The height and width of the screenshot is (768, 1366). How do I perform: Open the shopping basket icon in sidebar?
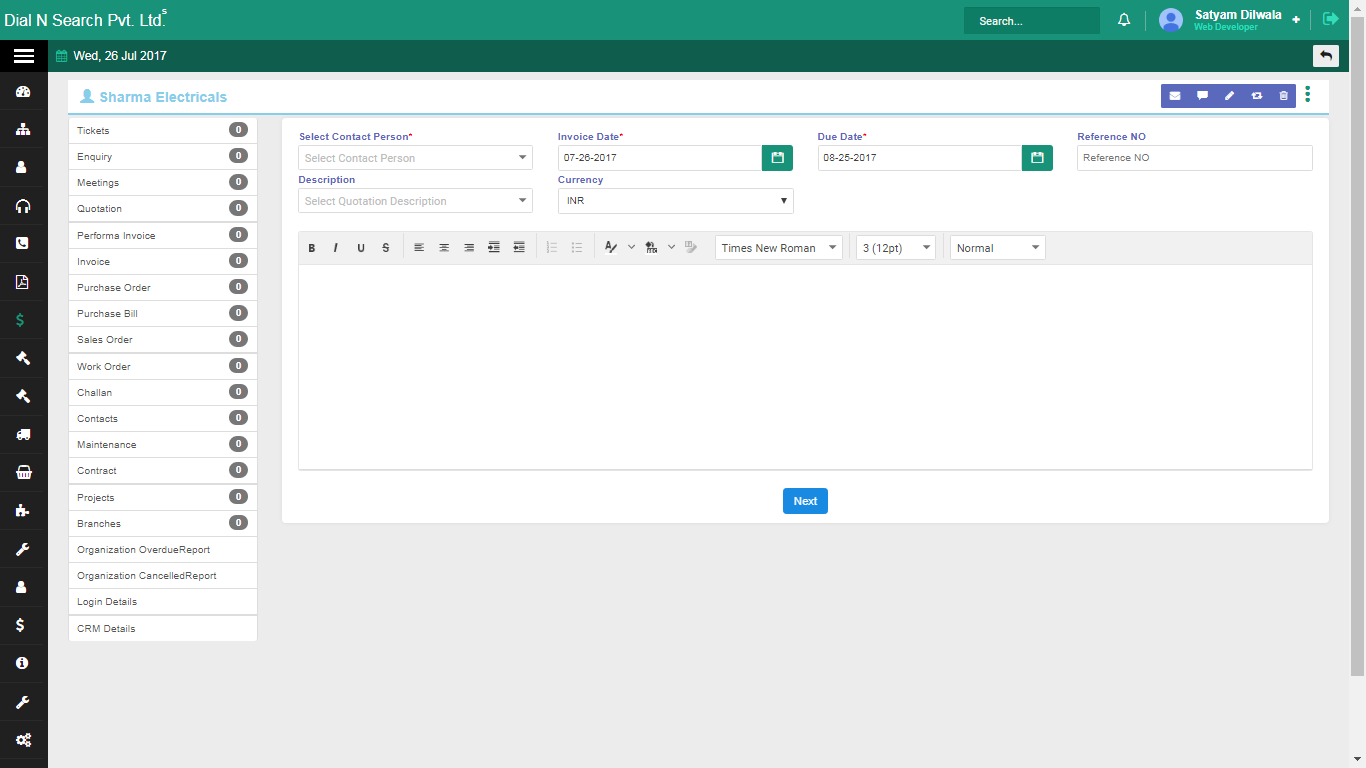(x=23, y=472)
